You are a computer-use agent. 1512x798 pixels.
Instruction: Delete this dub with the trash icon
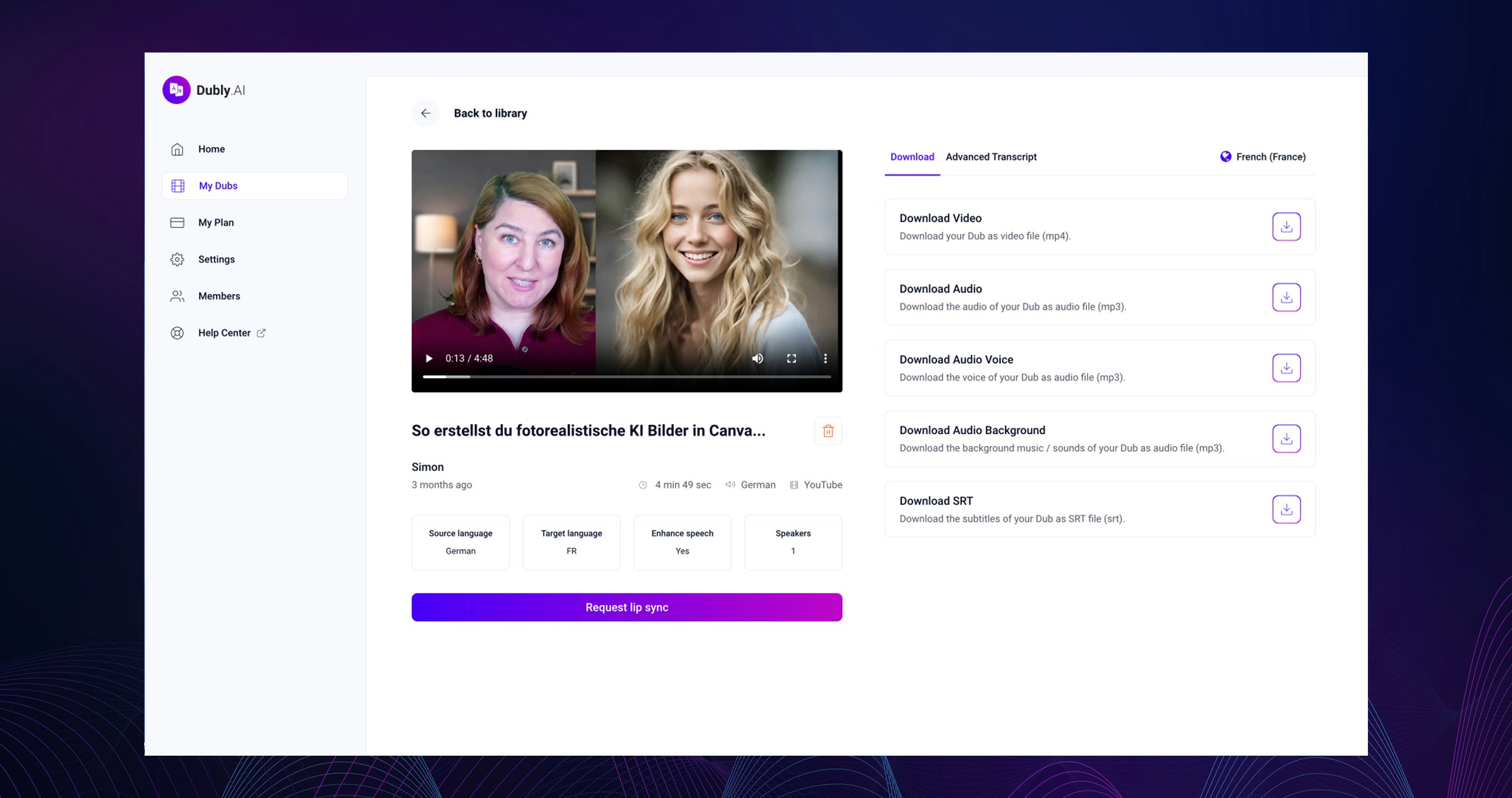pos(827,431)
